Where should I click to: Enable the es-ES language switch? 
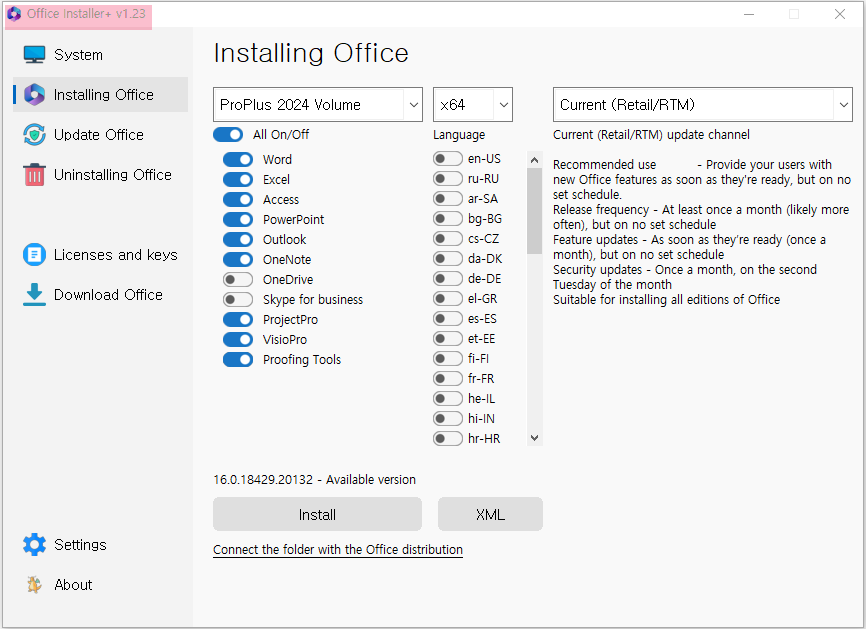coord(448,319)
